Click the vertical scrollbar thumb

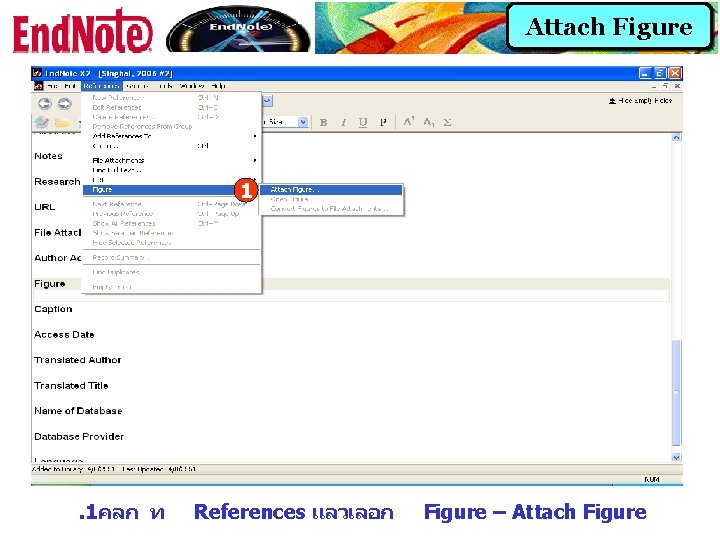(676, 393)
